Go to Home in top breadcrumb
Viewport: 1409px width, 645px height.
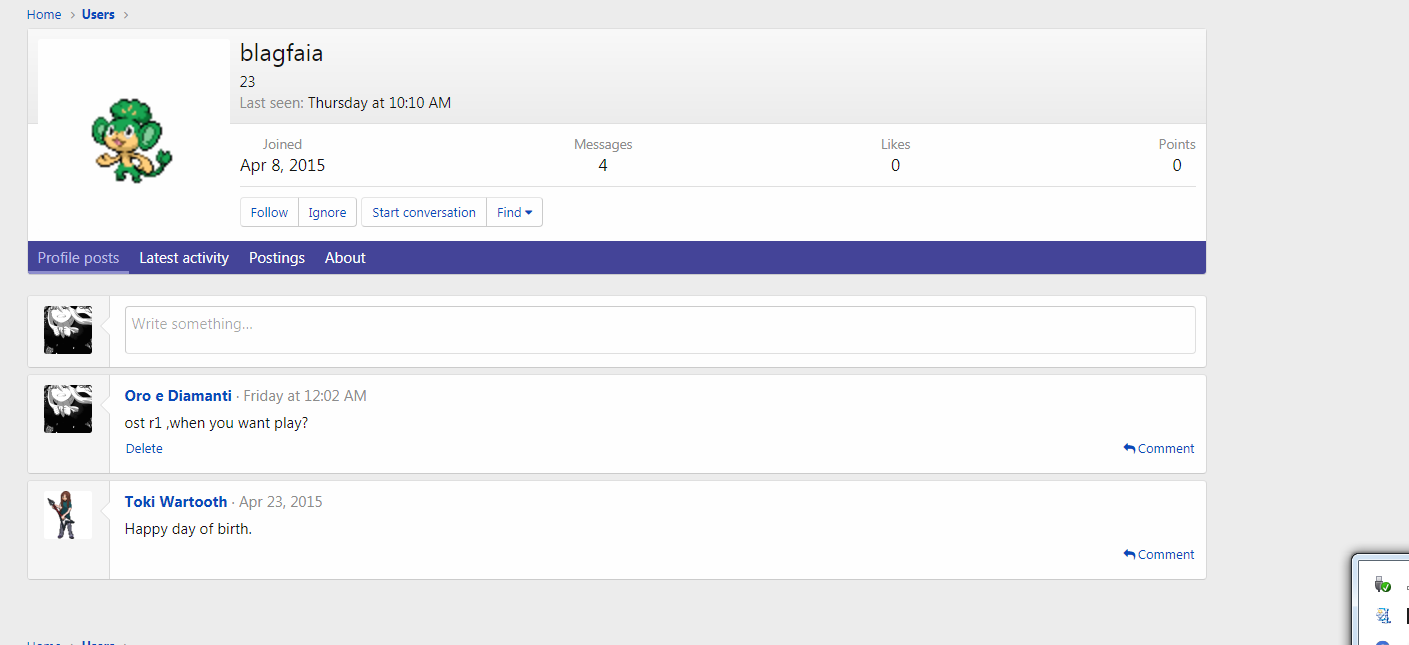point(44,14)
